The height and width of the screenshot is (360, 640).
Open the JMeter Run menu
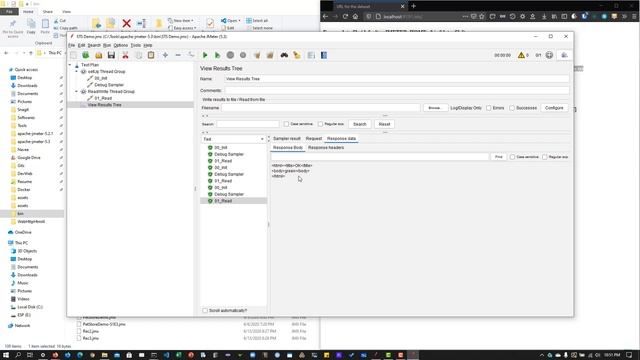pyautogui.click(x=107, y=45)
